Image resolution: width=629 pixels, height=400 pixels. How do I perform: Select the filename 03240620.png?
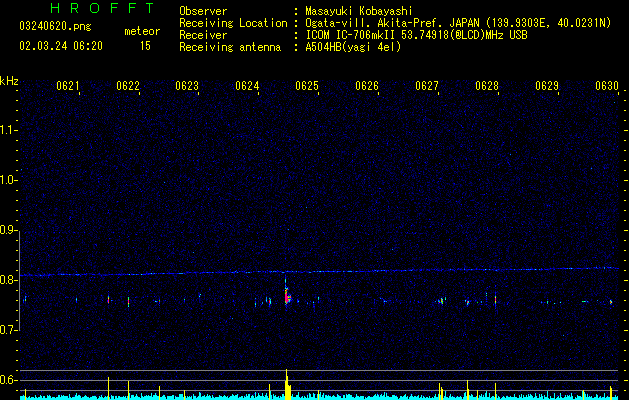click(x=55, y=27)
